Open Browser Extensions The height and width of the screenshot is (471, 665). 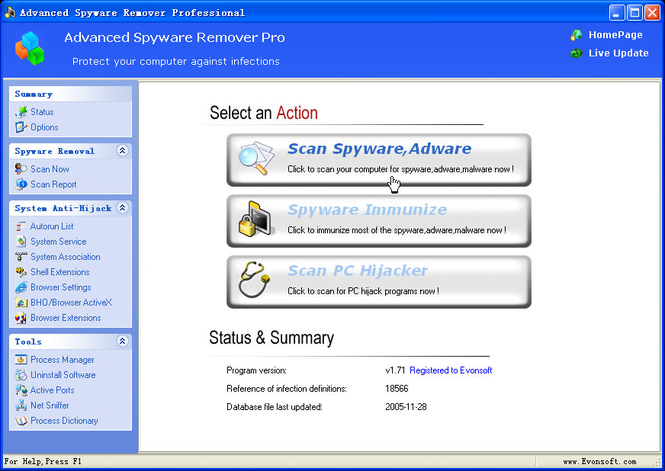coord(66,318)
